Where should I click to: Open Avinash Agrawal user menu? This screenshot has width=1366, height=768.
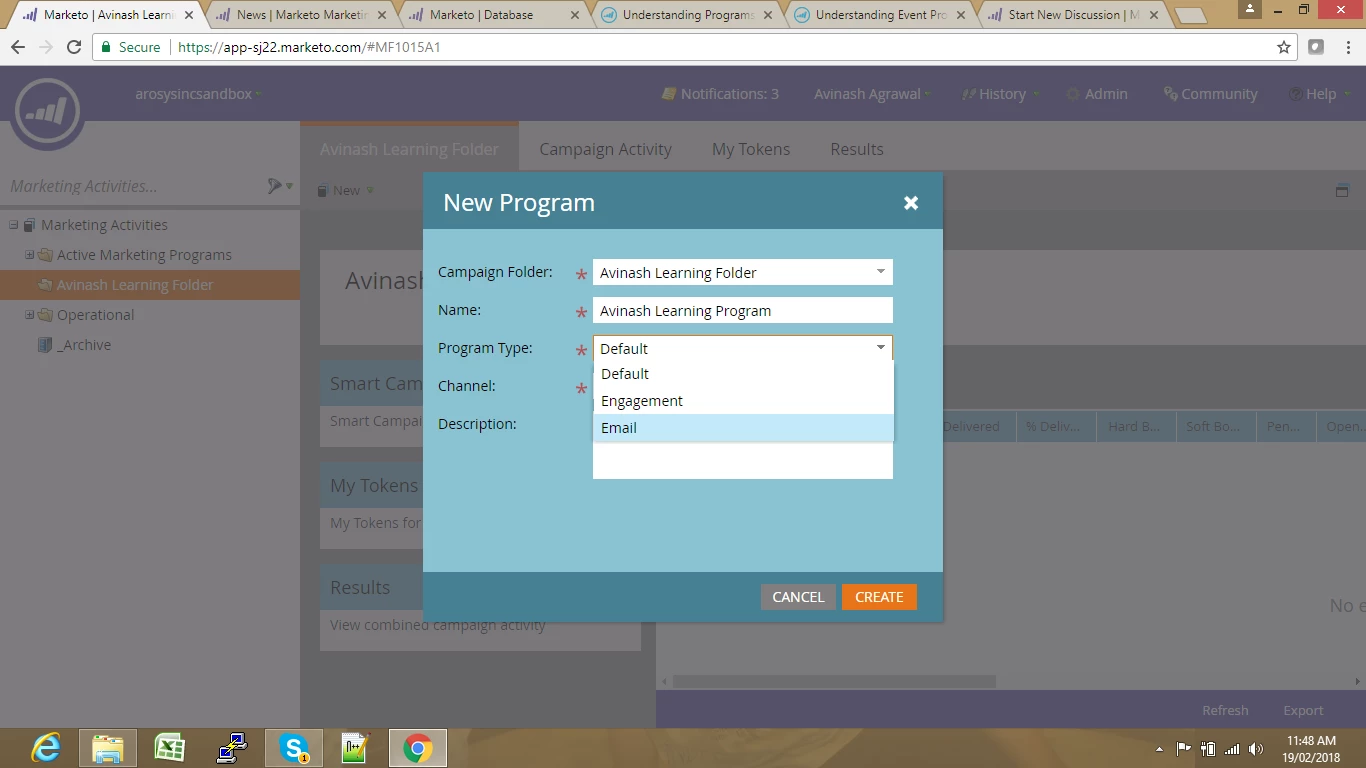(x=872, y=94)
